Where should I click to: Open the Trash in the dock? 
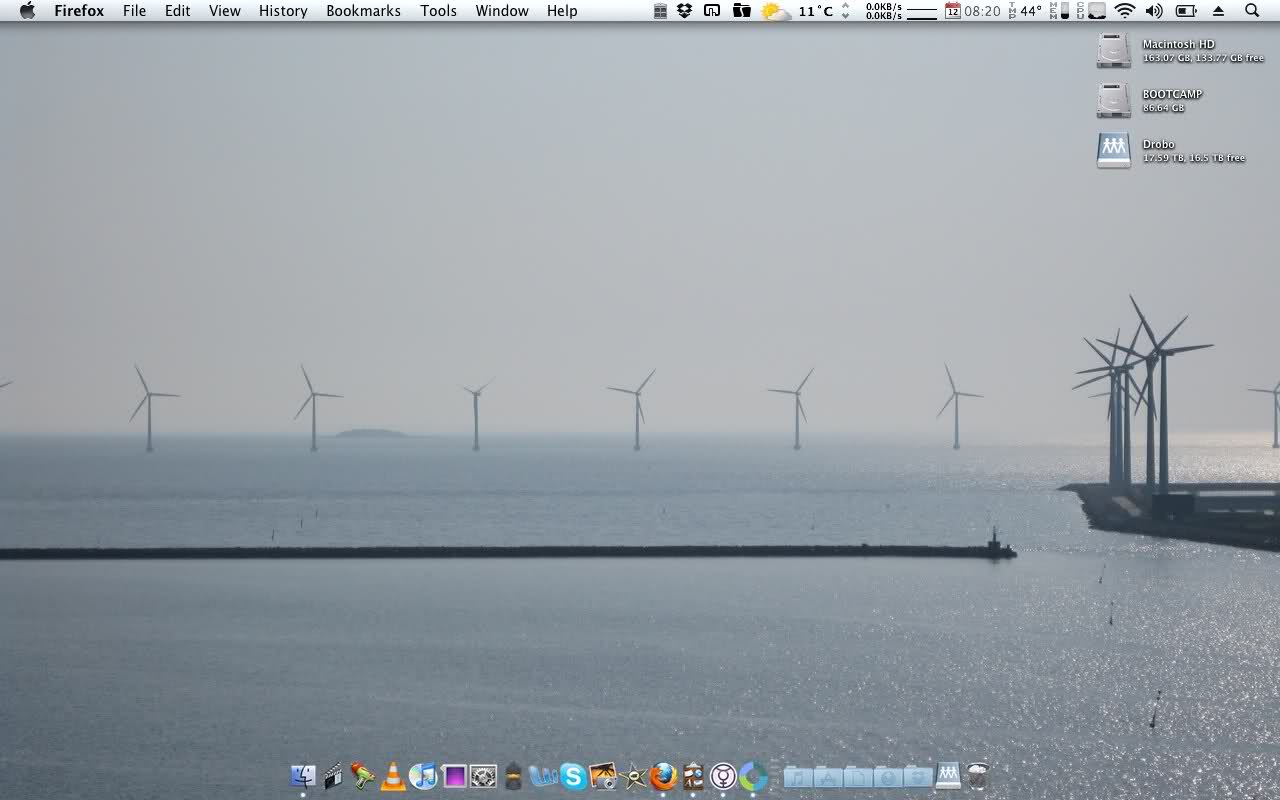(978, 776)
